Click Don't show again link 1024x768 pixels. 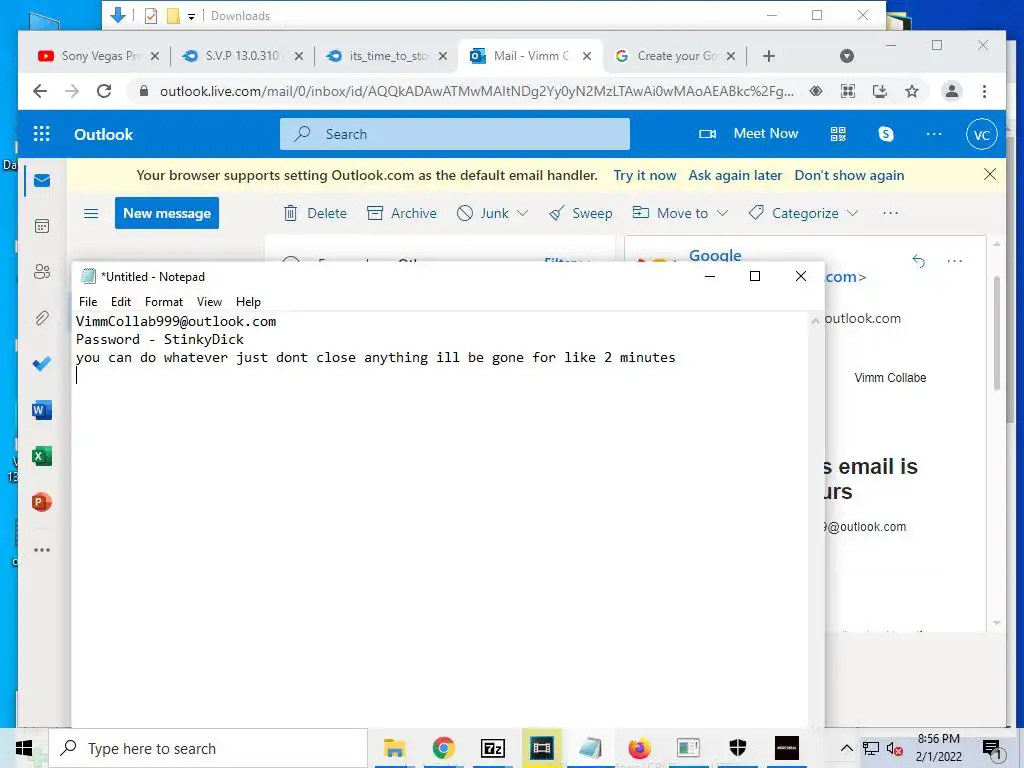pyautogui.click(x=849, y=175)
